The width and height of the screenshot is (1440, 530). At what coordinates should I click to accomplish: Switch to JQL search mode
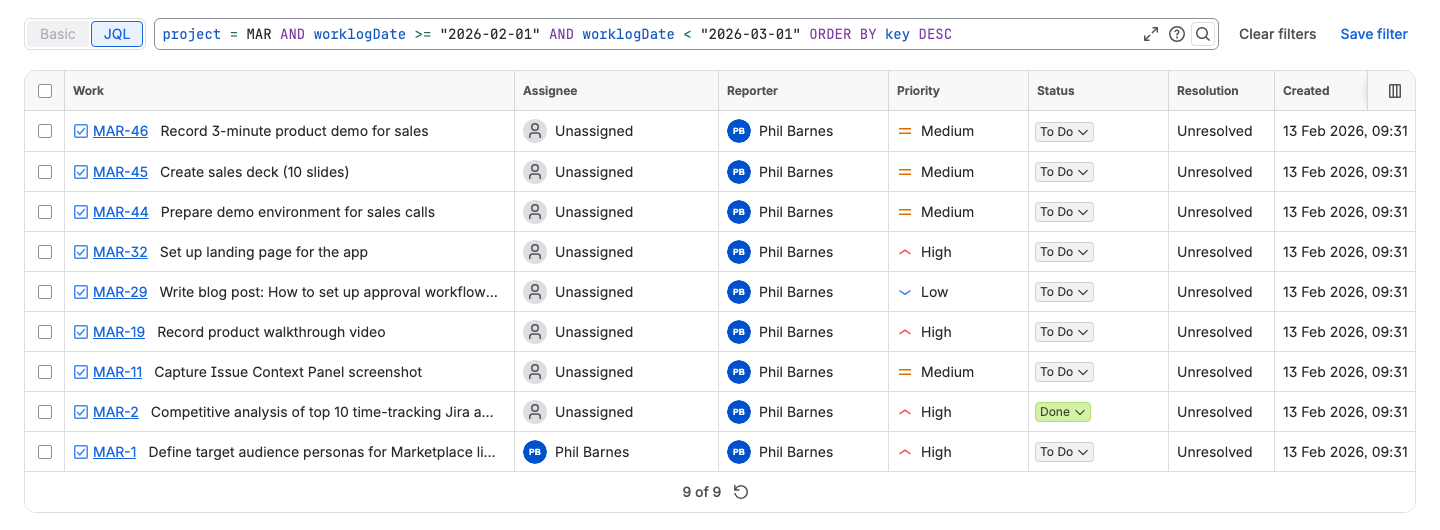coord(117,34)
